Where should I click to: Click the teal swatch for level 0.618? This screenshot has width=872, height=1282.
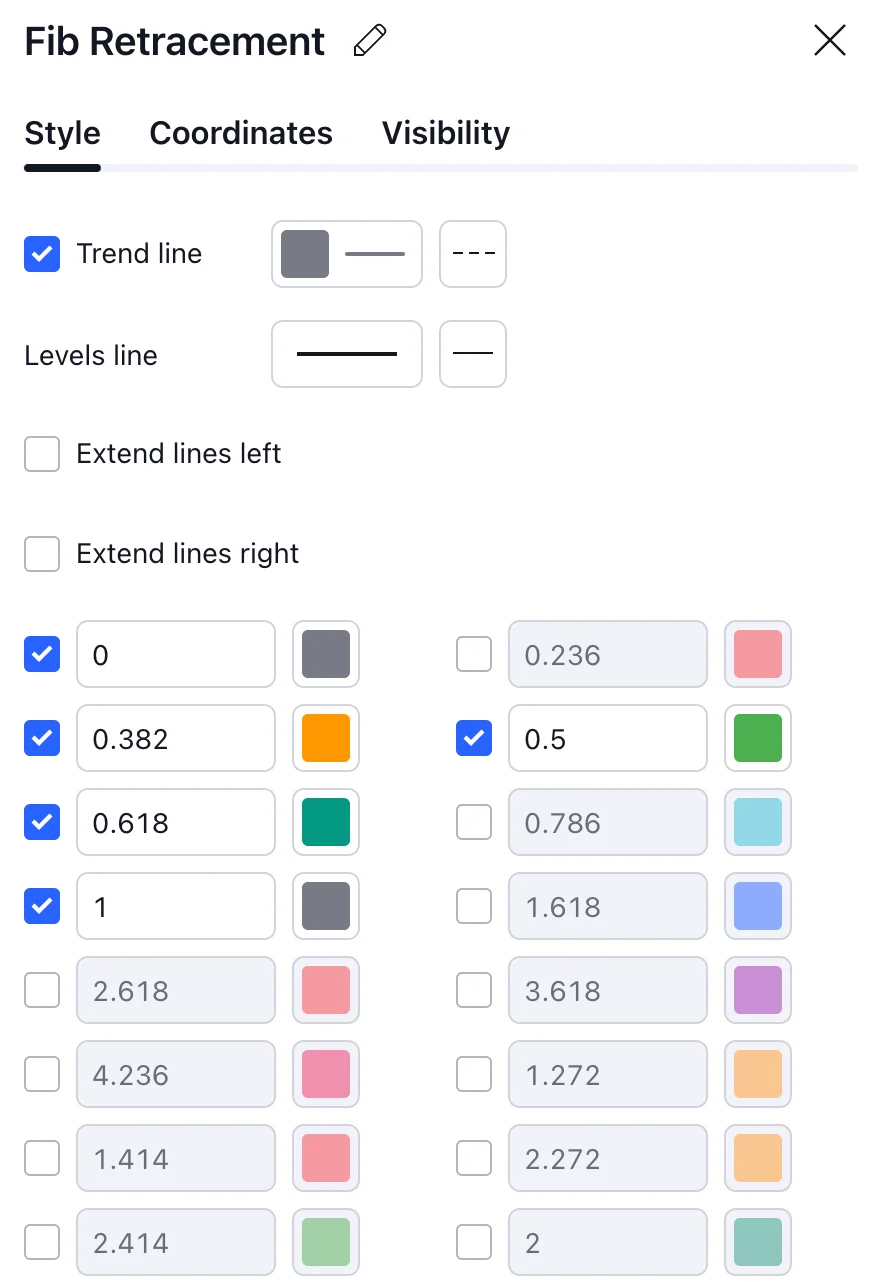pos(326,822)
